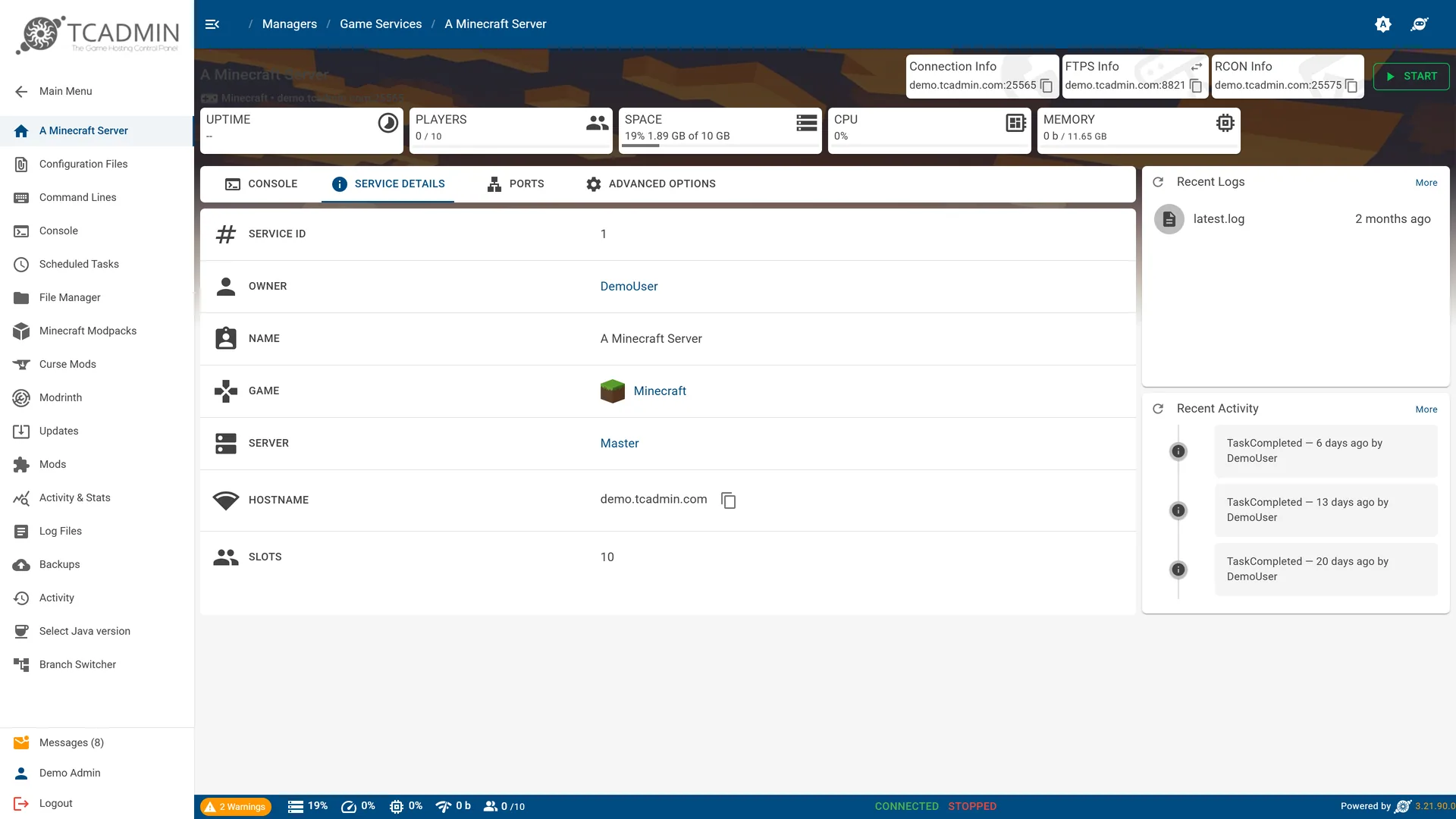Image resolution: width=1456 pixels, height=819 pixels.
Task: Open Log Files
Action: pos(97,531)
